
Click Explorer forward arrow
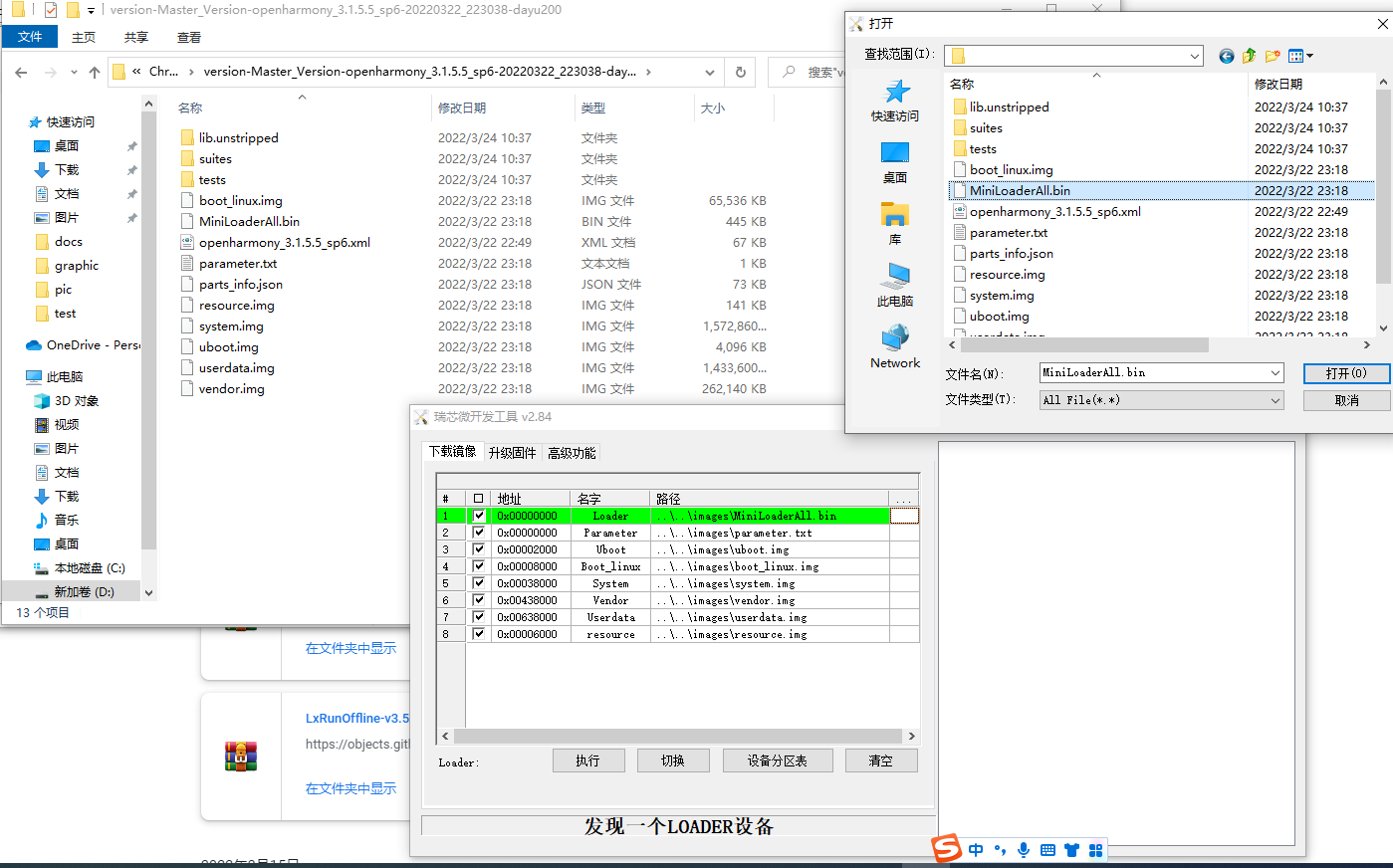point(50,72)
